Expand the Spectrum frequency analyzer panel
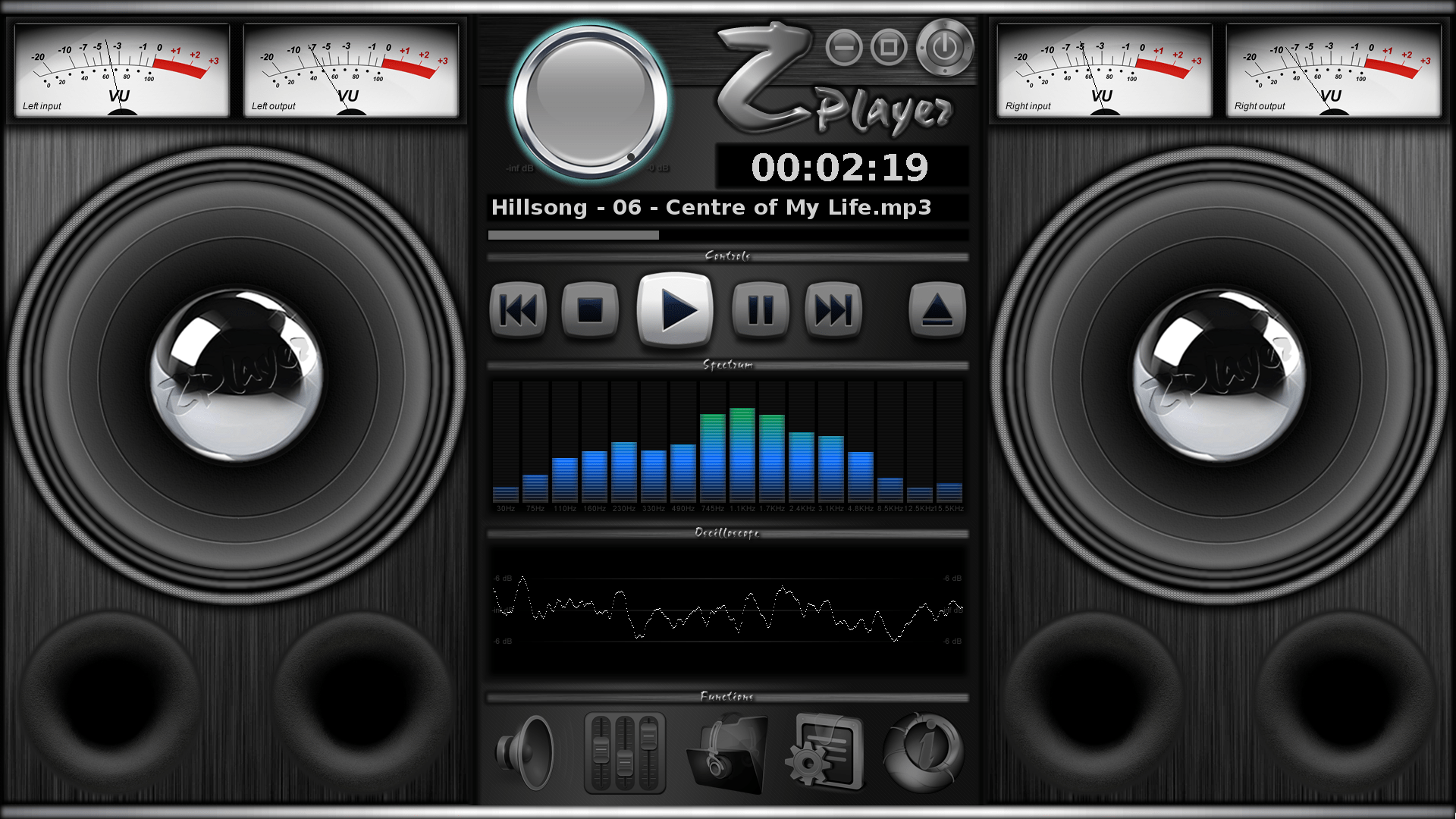Screen dimensions: 1456x819 pyautogui.click(x=727, y=365)
